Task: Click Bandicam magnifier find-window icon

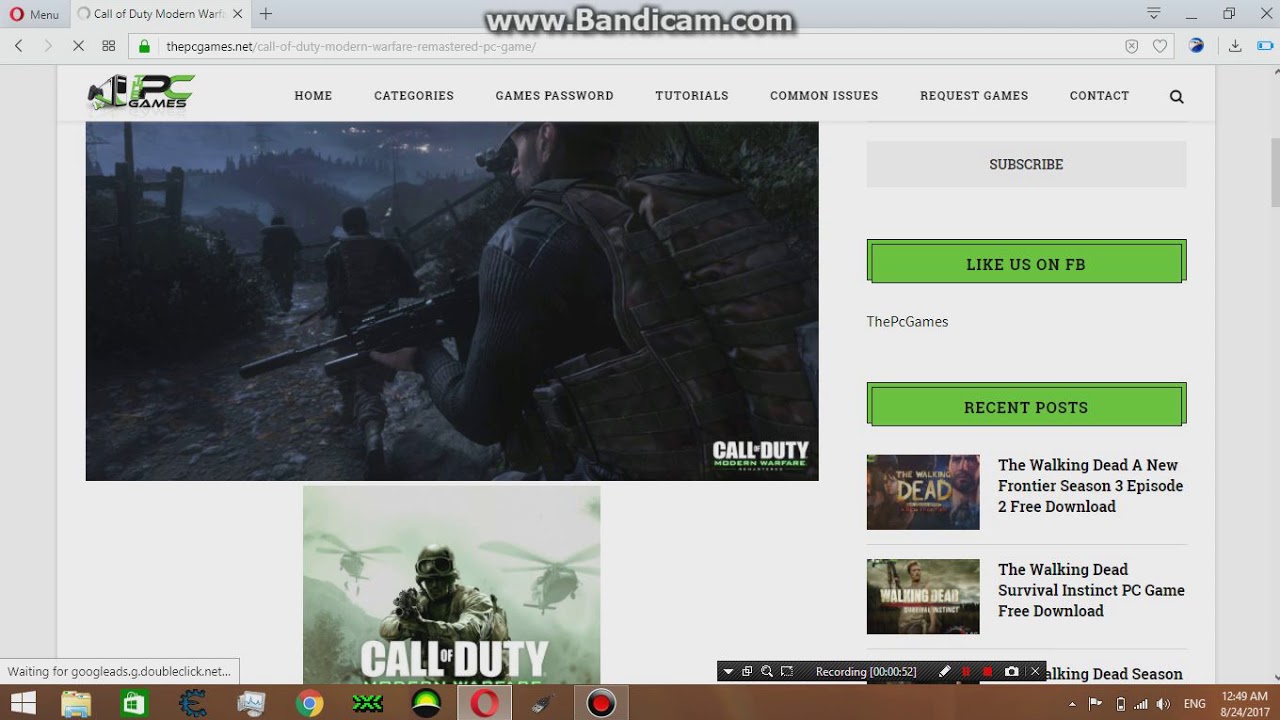Action: [767, 672]
